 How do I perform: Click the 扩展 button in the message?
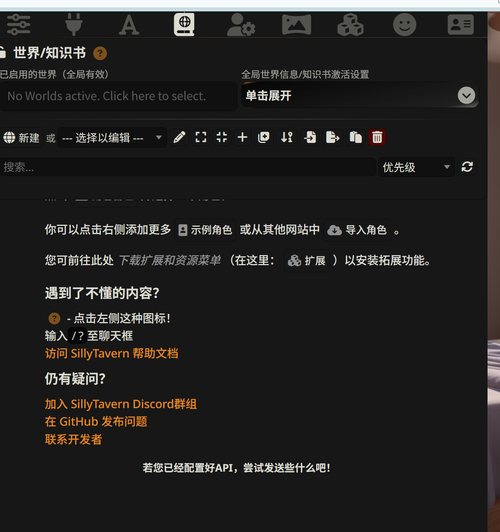click(307, 261)
